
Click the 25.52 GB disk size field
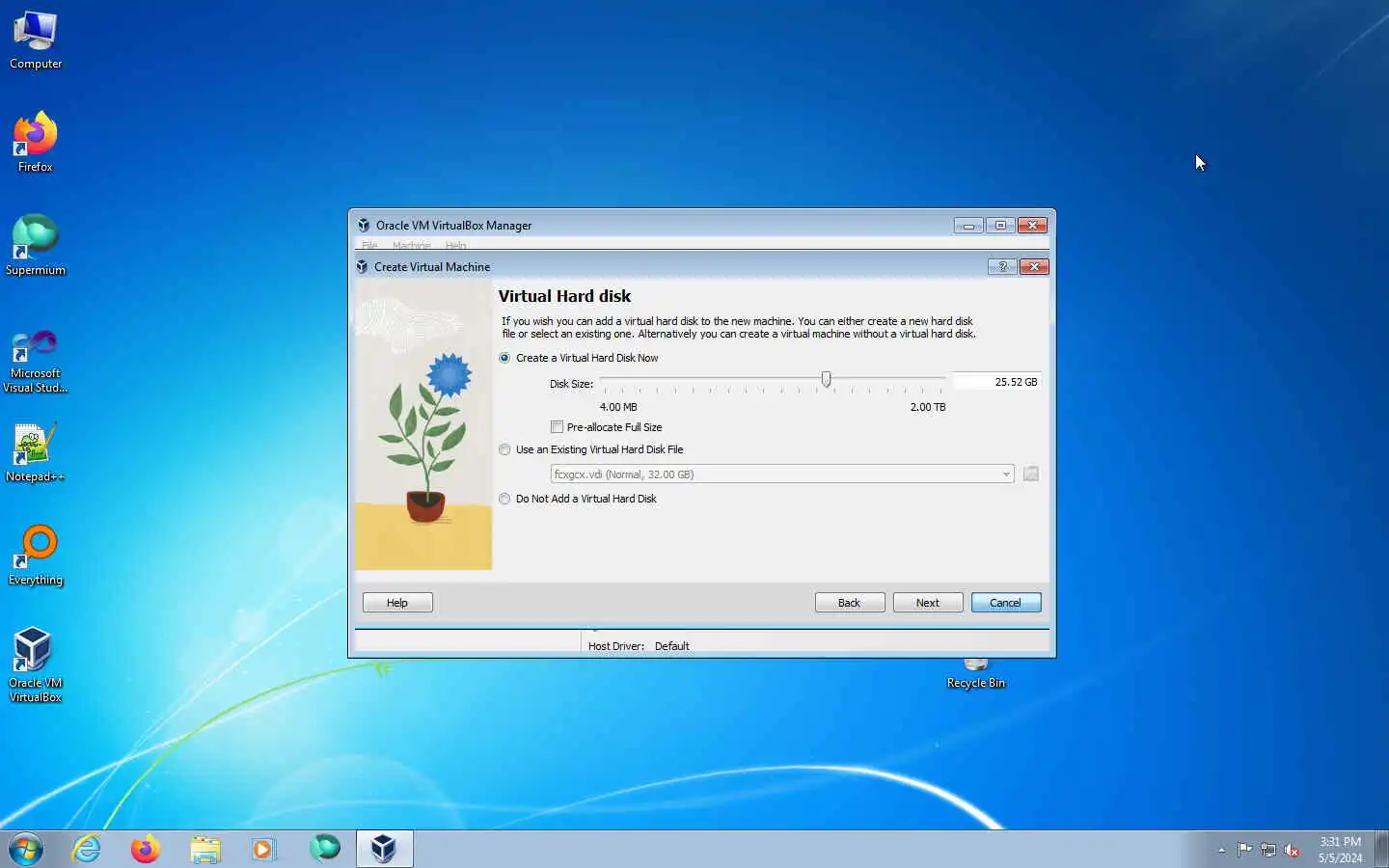(997, 382)
